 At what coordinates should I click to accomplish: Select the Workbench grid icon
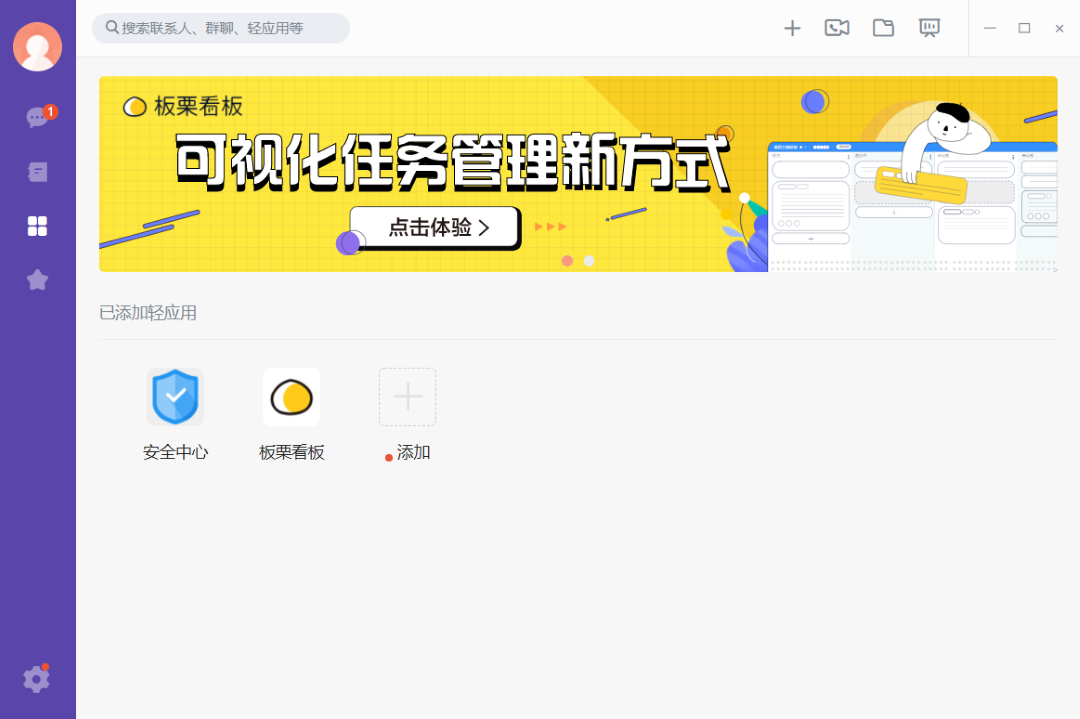37,226
